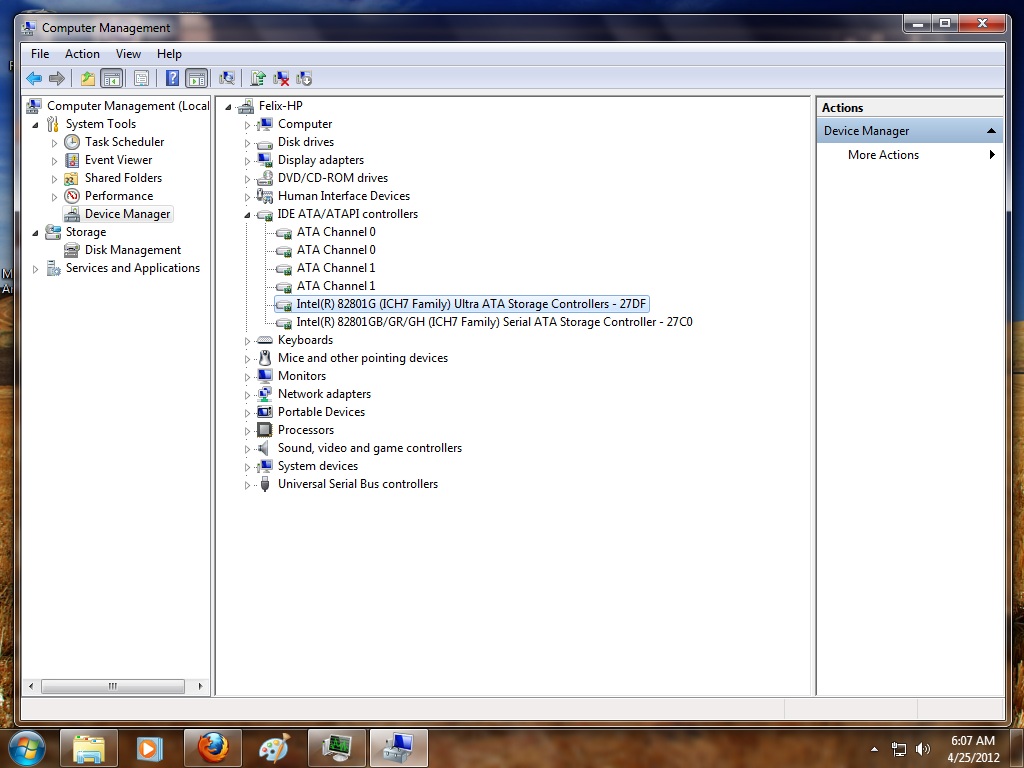The height and width of the screenshot is (768, 1024).
Task: Expand the Performance node
Action: (x=54, y=197)
